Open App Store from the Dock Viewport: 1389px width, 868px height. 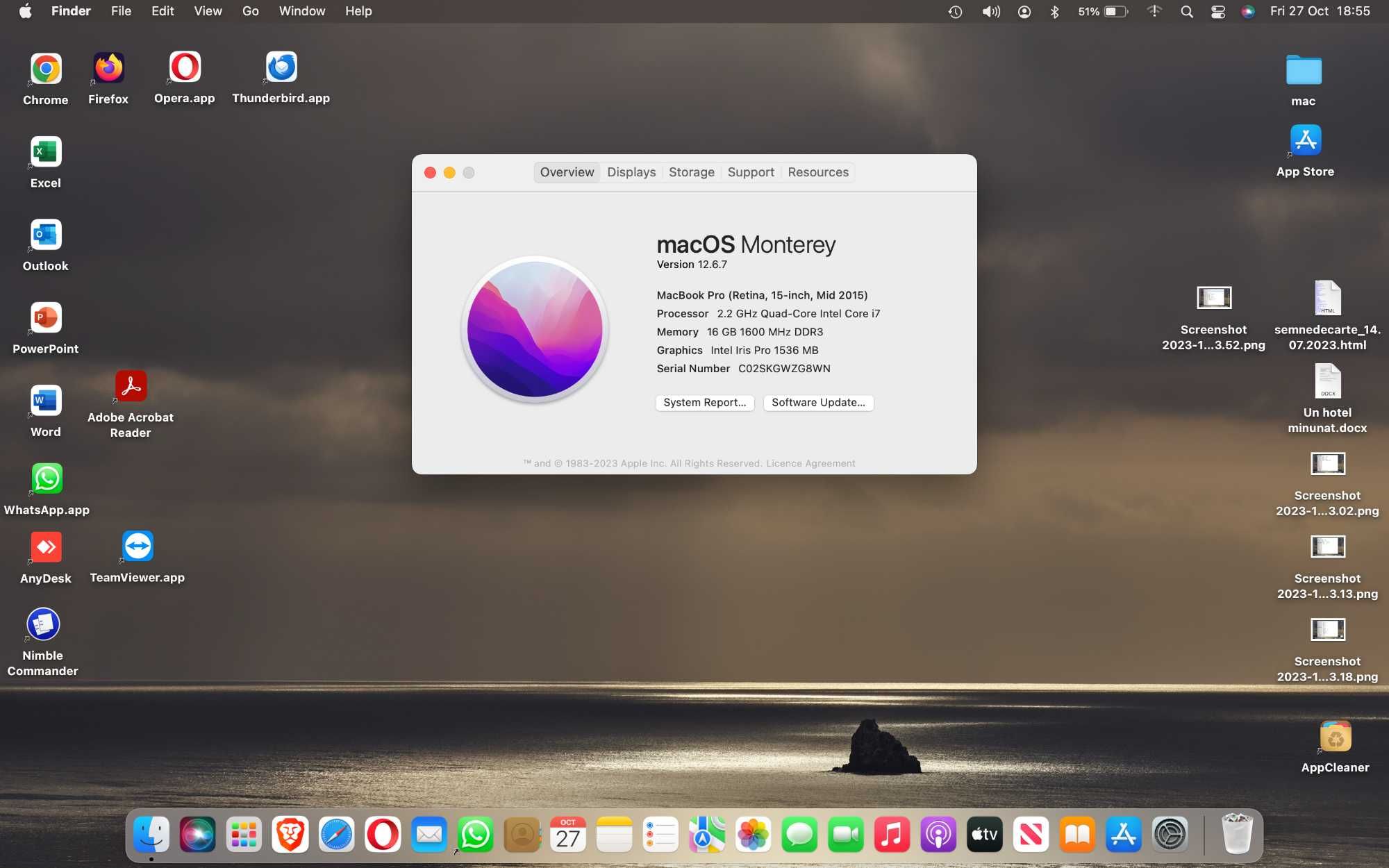tap(1124, 834)
